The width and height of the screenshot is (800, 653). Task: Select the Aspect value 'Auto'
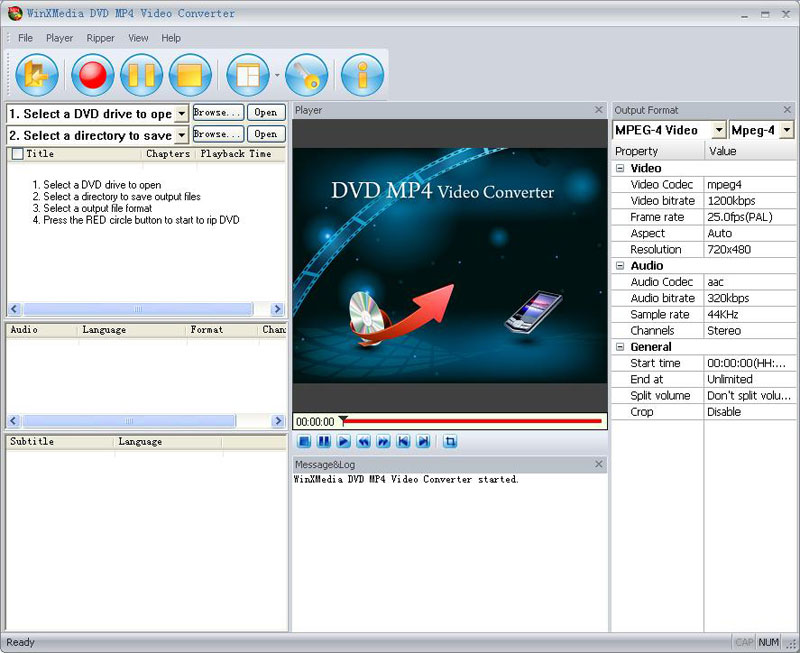click(x=750, y=234)
